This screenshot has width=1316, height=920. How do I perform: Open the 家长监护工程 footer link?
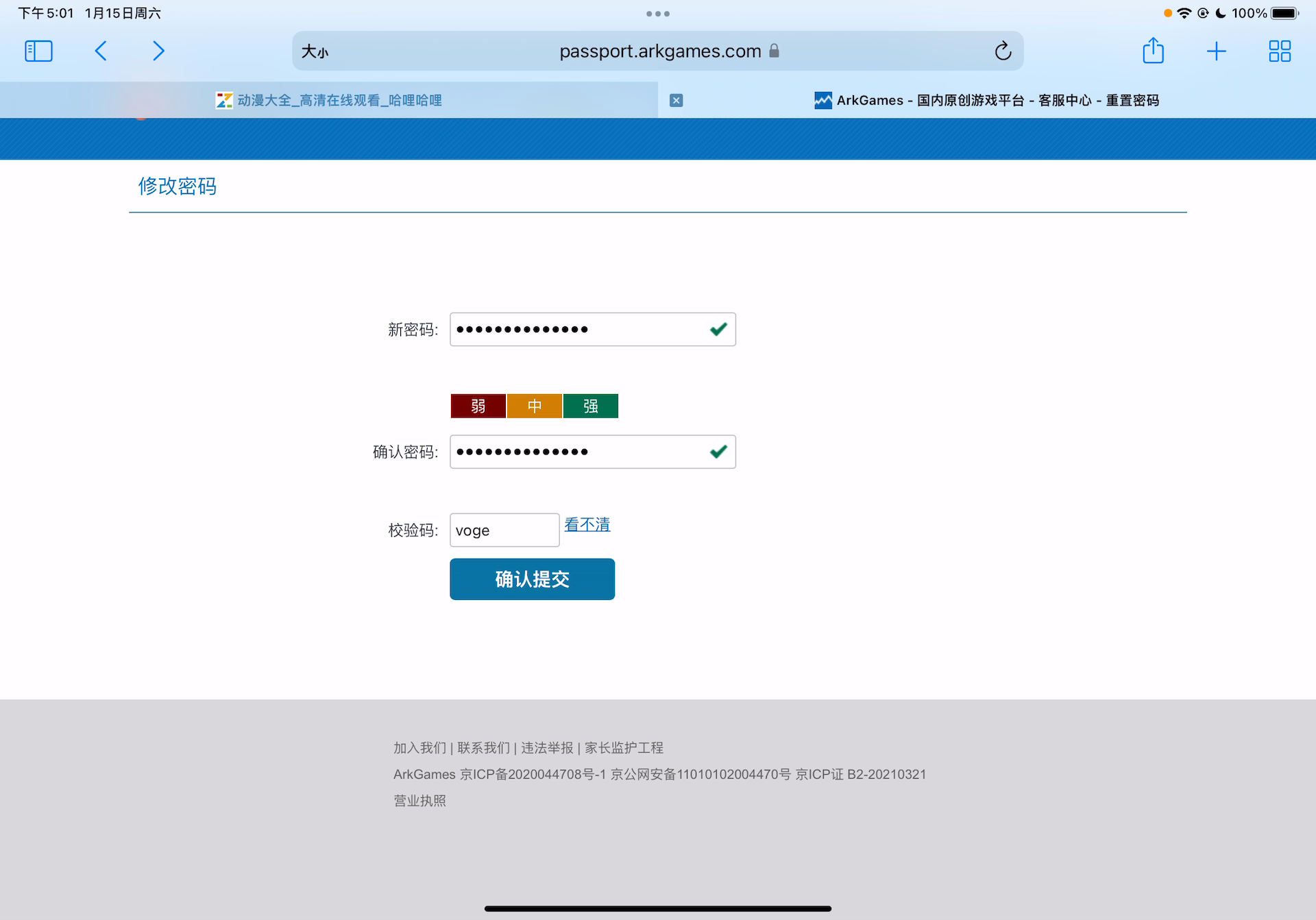point(624,747)
